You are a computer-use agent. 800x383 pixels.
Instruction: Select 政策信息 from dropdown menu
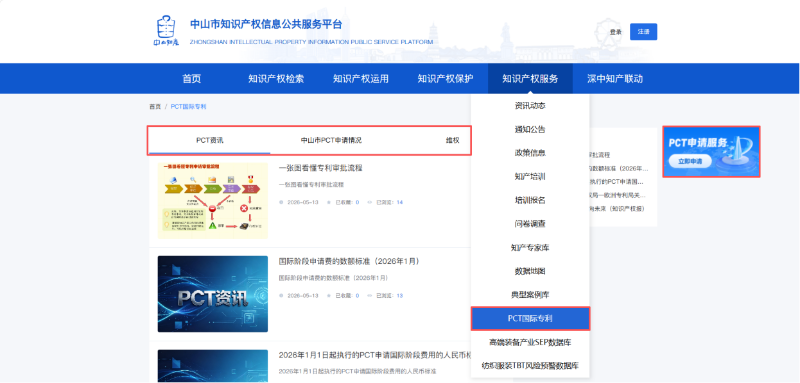pos(530,153)
